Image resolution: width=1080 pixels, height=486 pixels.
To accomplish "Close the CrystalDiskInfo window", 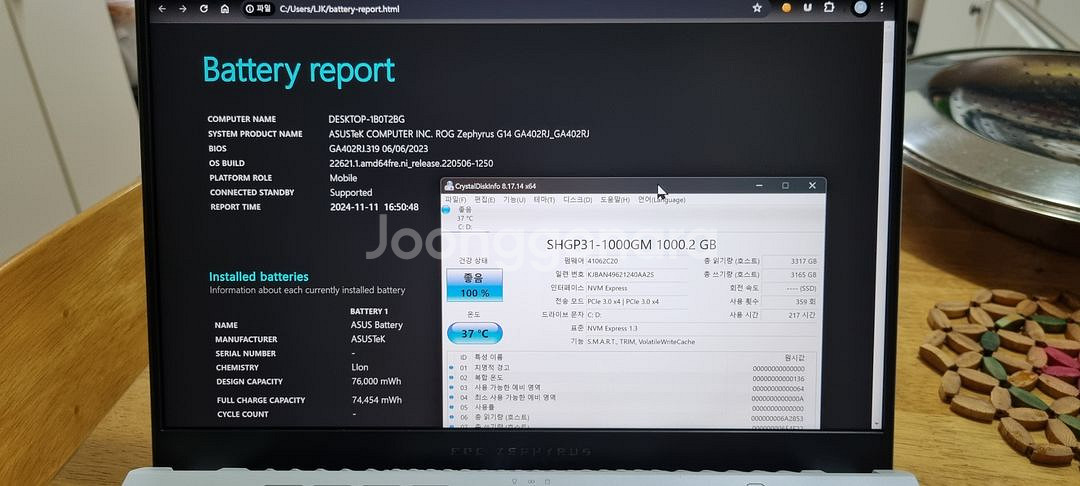I will point(812,185).
